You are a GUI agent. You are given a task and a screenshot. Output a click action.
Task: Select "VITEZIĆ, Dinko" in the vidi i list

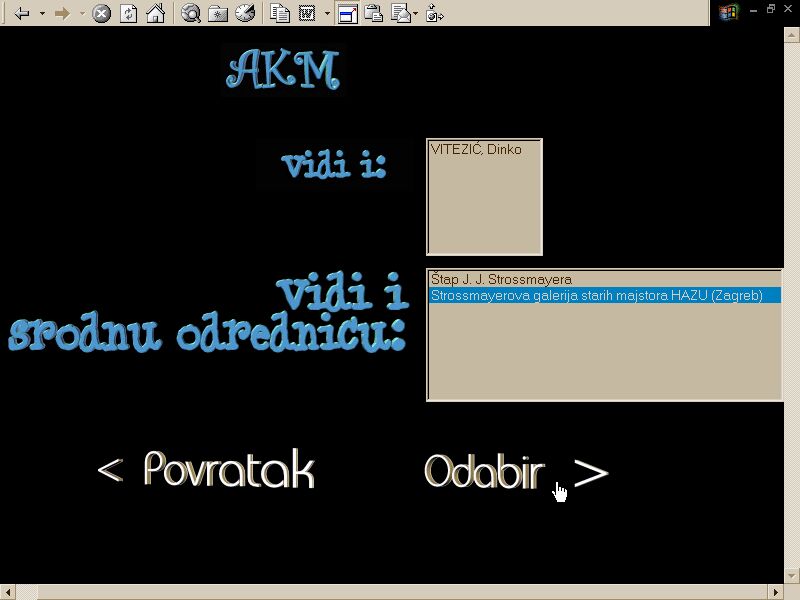click(476, 150)
